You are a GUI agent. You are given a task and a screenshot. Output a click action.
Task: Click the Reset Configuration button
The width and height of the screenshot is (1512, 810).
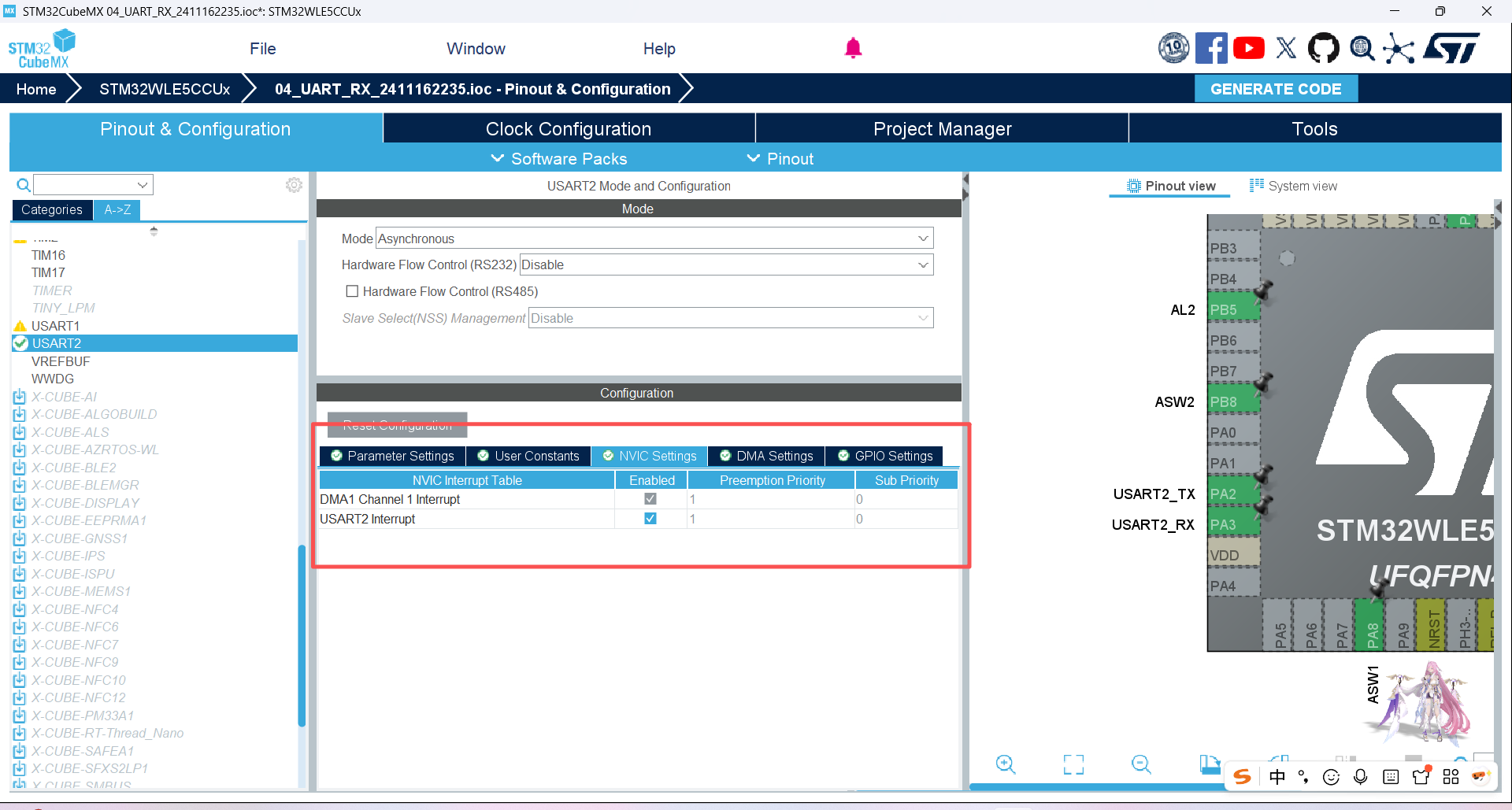pyautogui.click(x=397, y=425)
